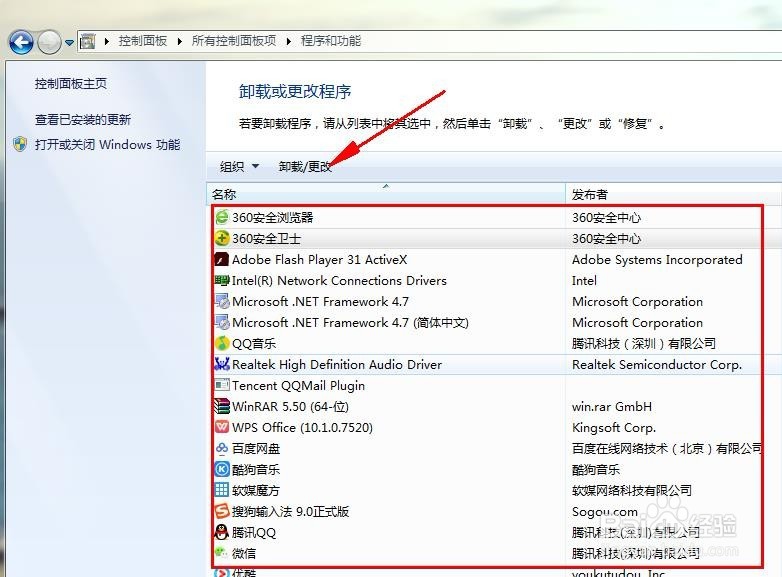
Task: Click the control panel icon in address bar
Action: click(88, 41)
